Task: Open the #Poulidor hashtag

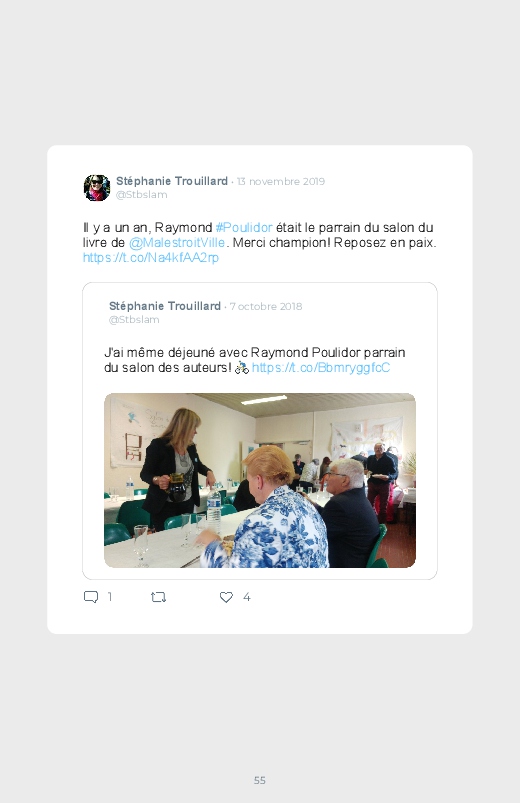Action: [x=244, y=227]
